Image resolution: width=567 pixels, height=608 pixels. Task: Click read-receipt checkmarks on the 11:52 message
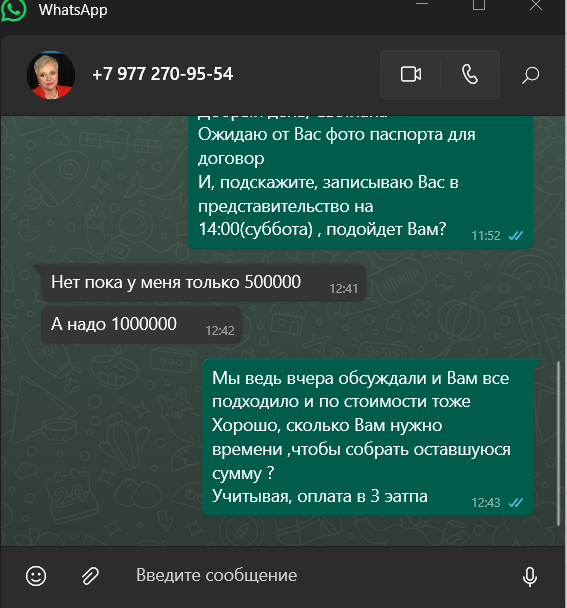coord(516,235)
